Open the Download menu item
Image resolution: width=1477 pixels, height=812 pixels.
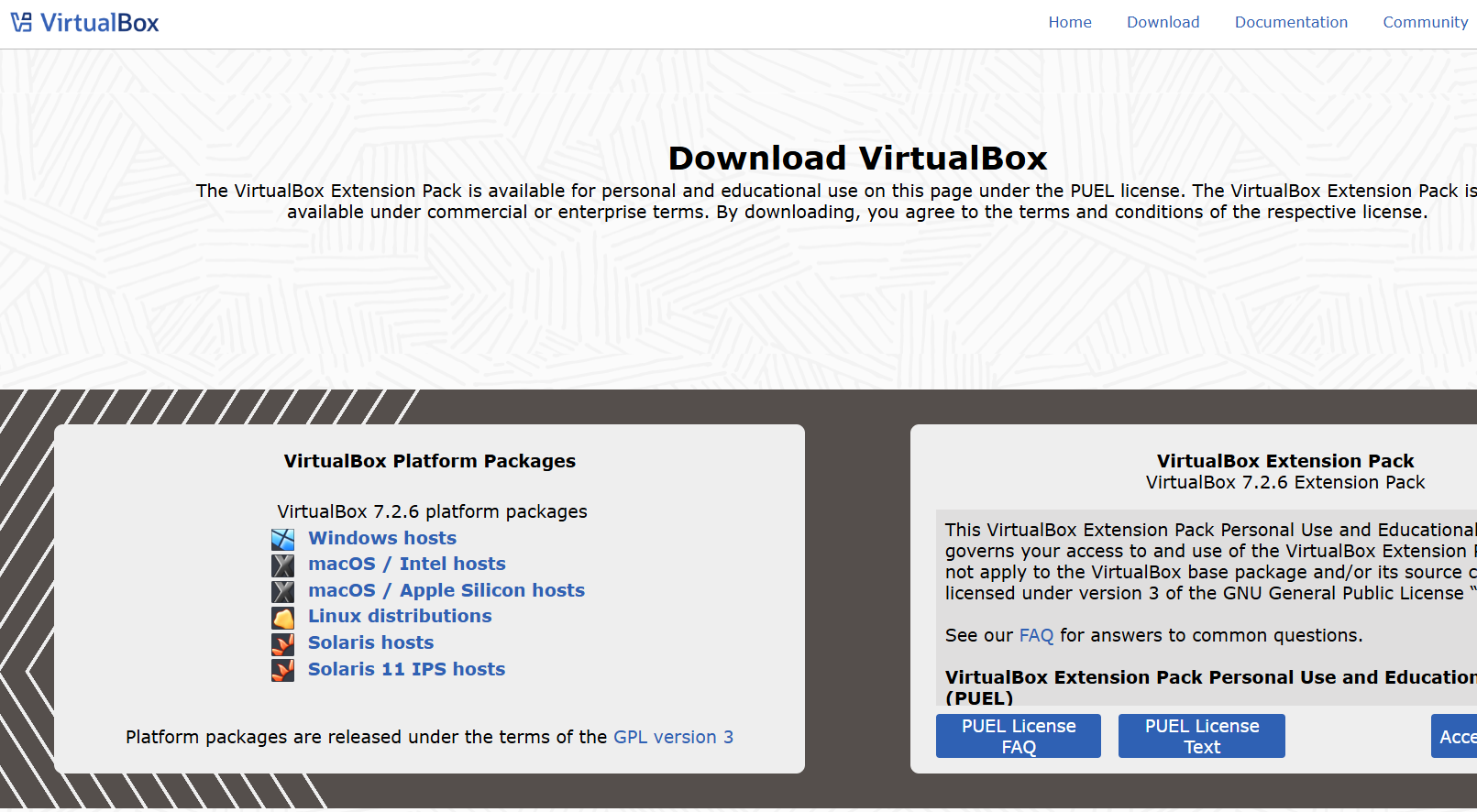[x=1163, y=22]
